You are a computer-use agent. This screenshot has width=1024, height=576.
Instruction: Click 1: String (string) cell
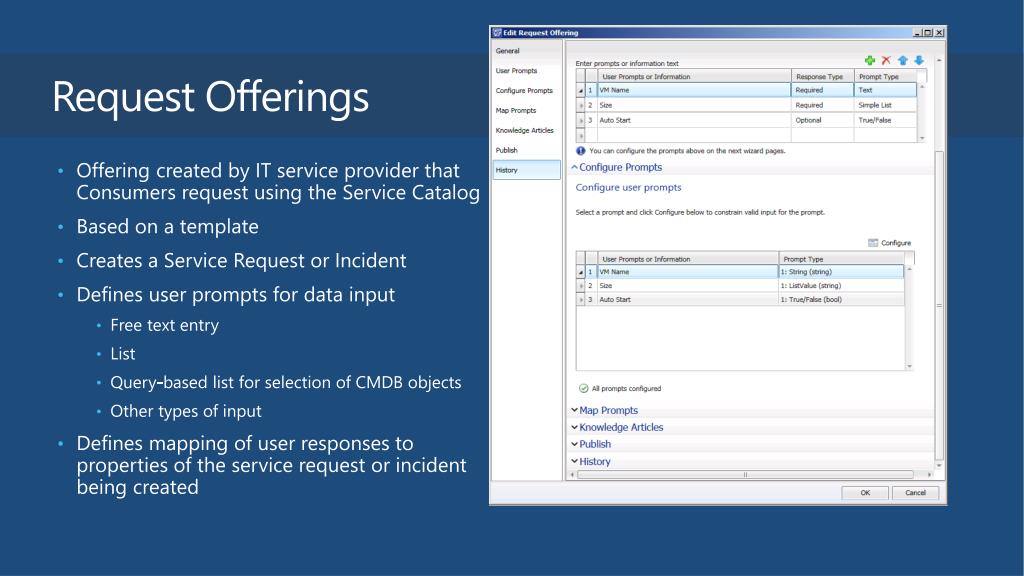coord(841,272)
